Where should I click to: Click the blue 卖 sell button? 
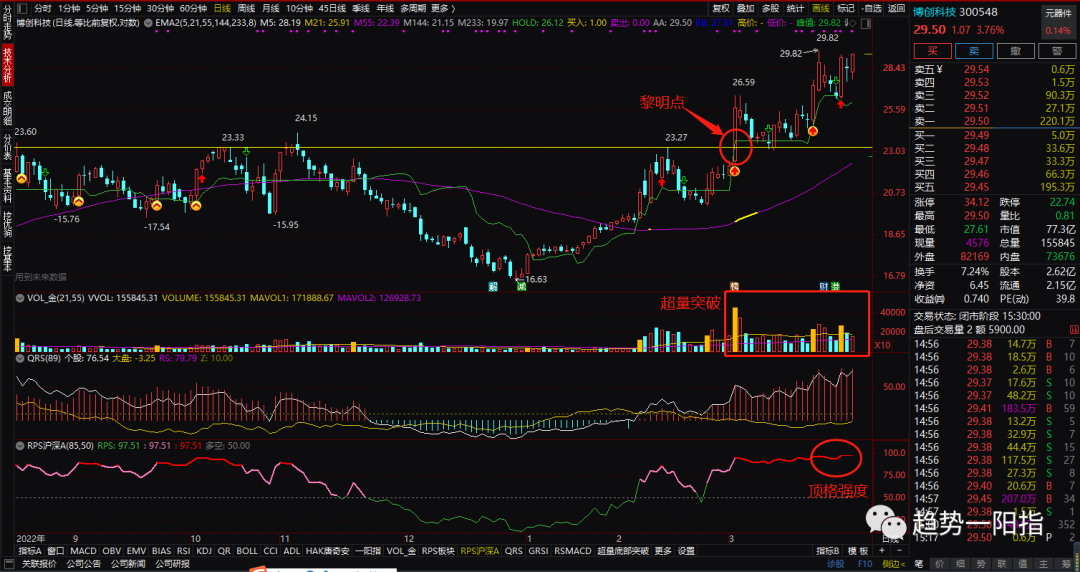click(x=974, y=51)
